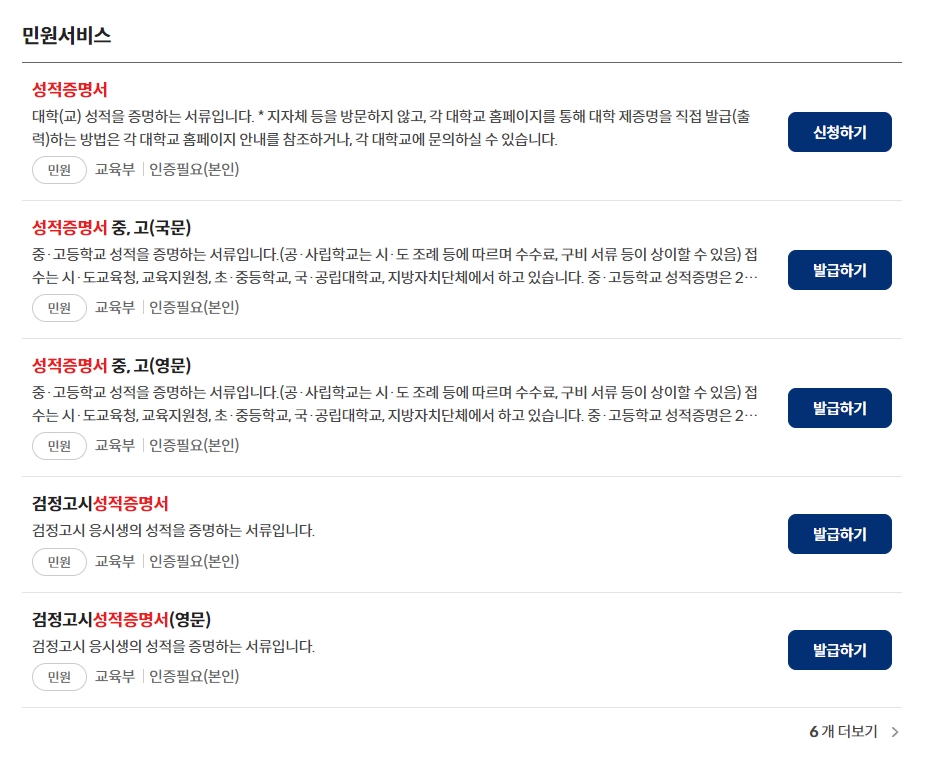This screenshot has height=773, width=929.
Task: Click the 민원 tag under 성적증명서 중, 고(국문)
Action: click(x=59, y=307)
